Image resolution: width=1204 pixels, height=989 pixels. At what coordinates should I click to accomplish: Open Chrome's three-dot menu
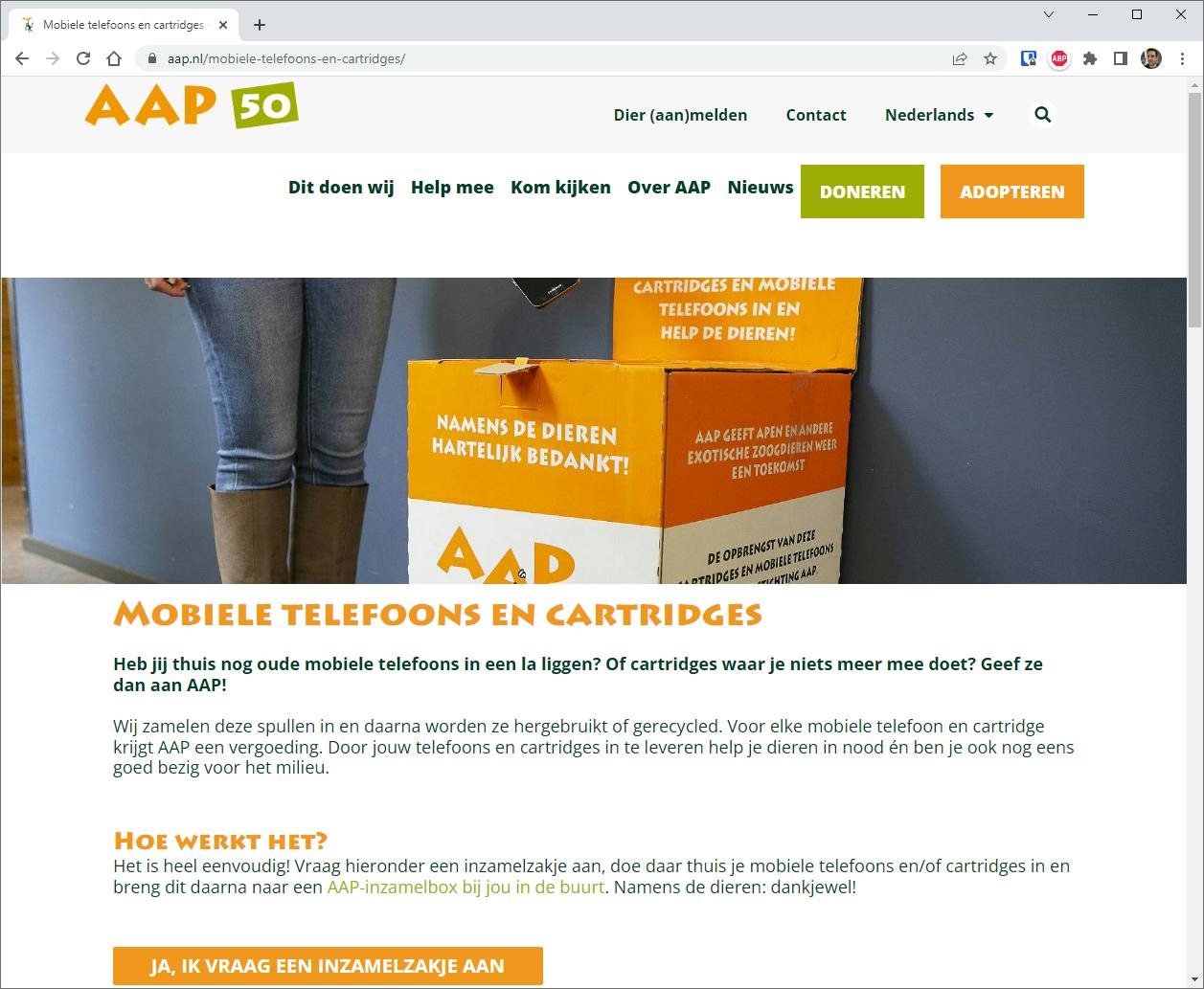coord(1182,58)
